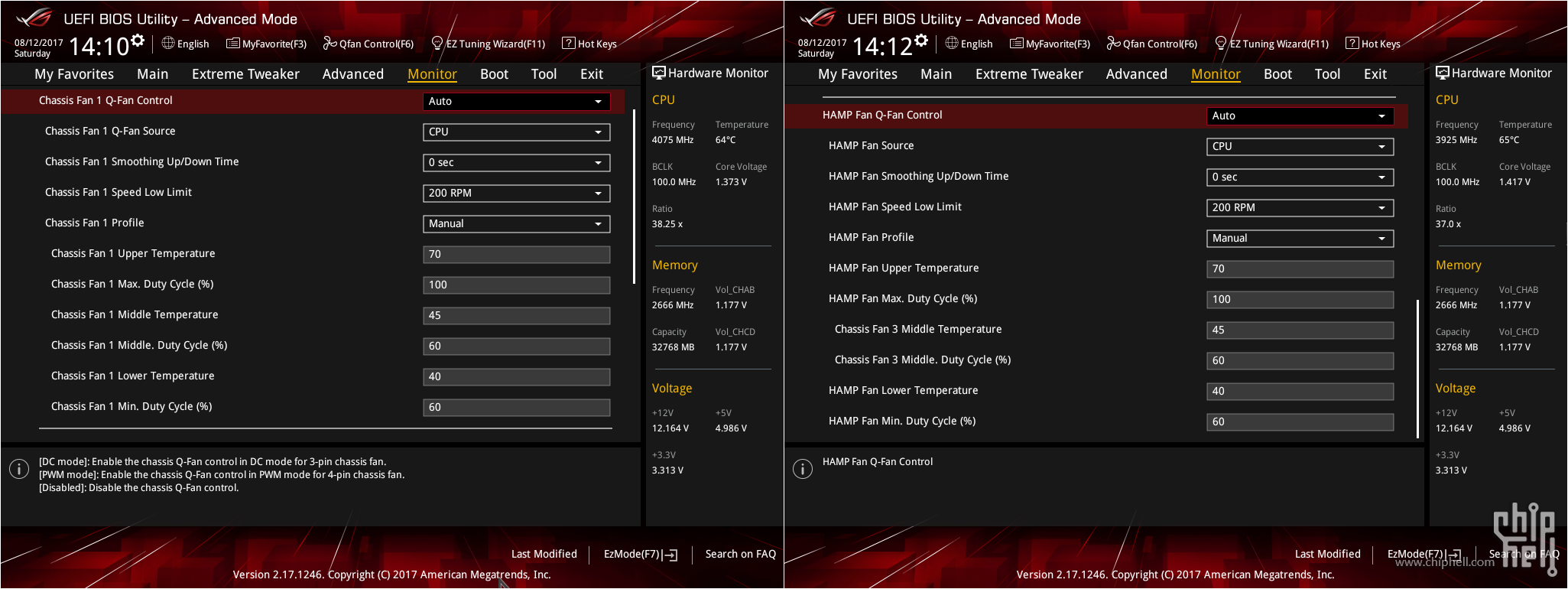Expand Chassis Fan 1 Smoothing Up/Down Time dropdown
1568x589 pixels.
point(517,162)
